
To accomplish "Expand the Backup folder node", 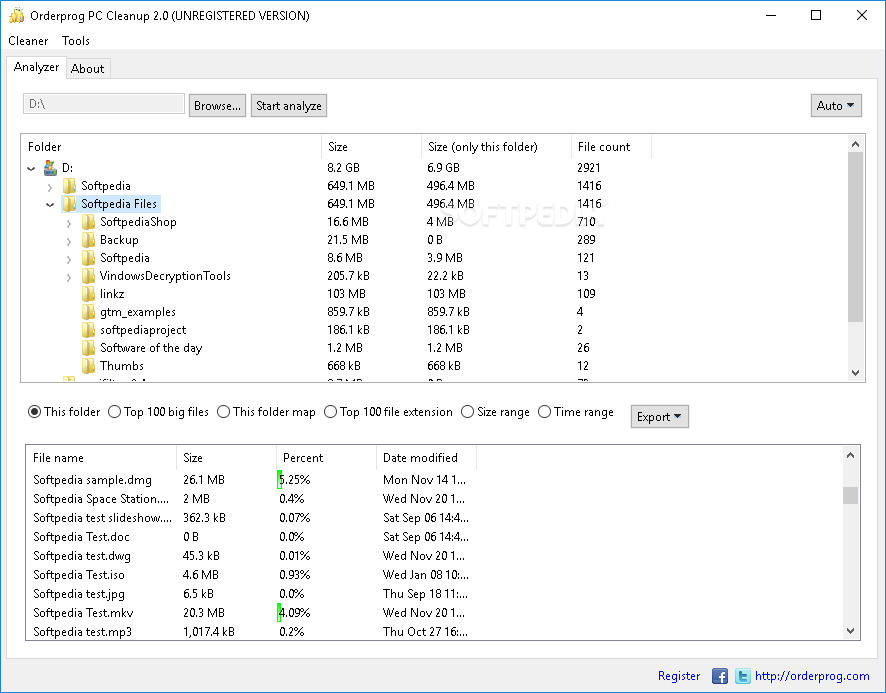I will click(x=69, y=241).
